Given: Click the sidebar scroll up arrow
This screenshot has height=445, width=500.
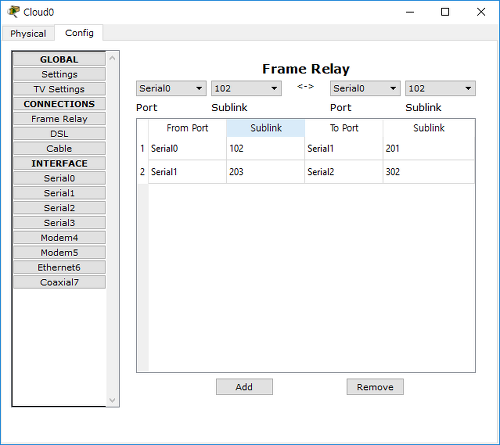Looking at the screenshot, I should 112,58.
